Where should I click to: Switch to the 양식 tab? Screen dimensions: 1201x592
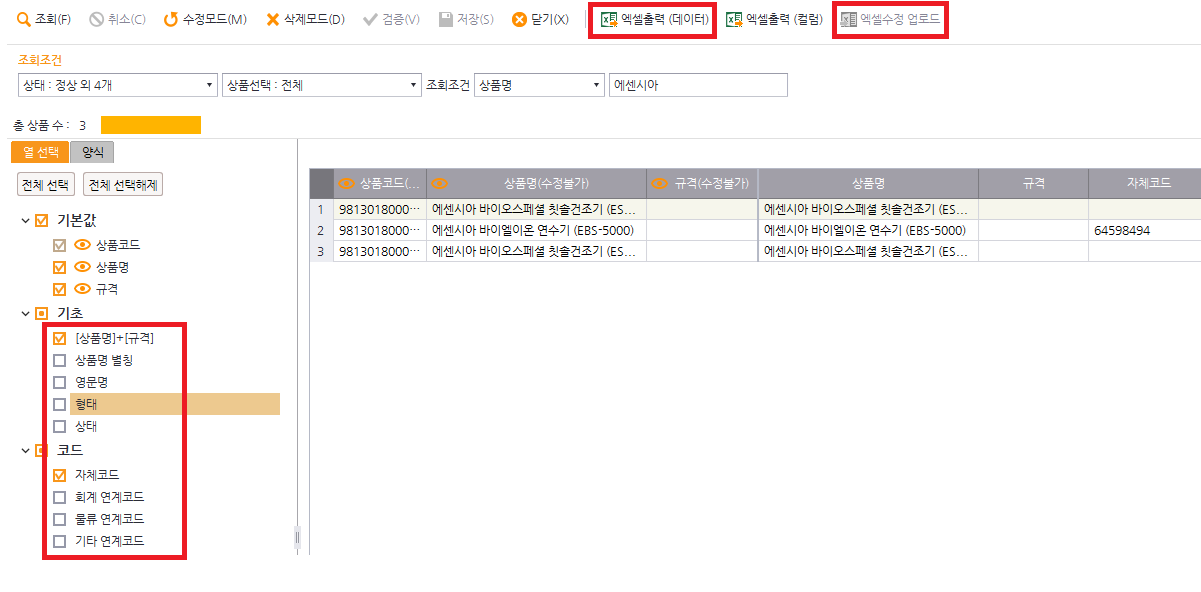point(93,152)
